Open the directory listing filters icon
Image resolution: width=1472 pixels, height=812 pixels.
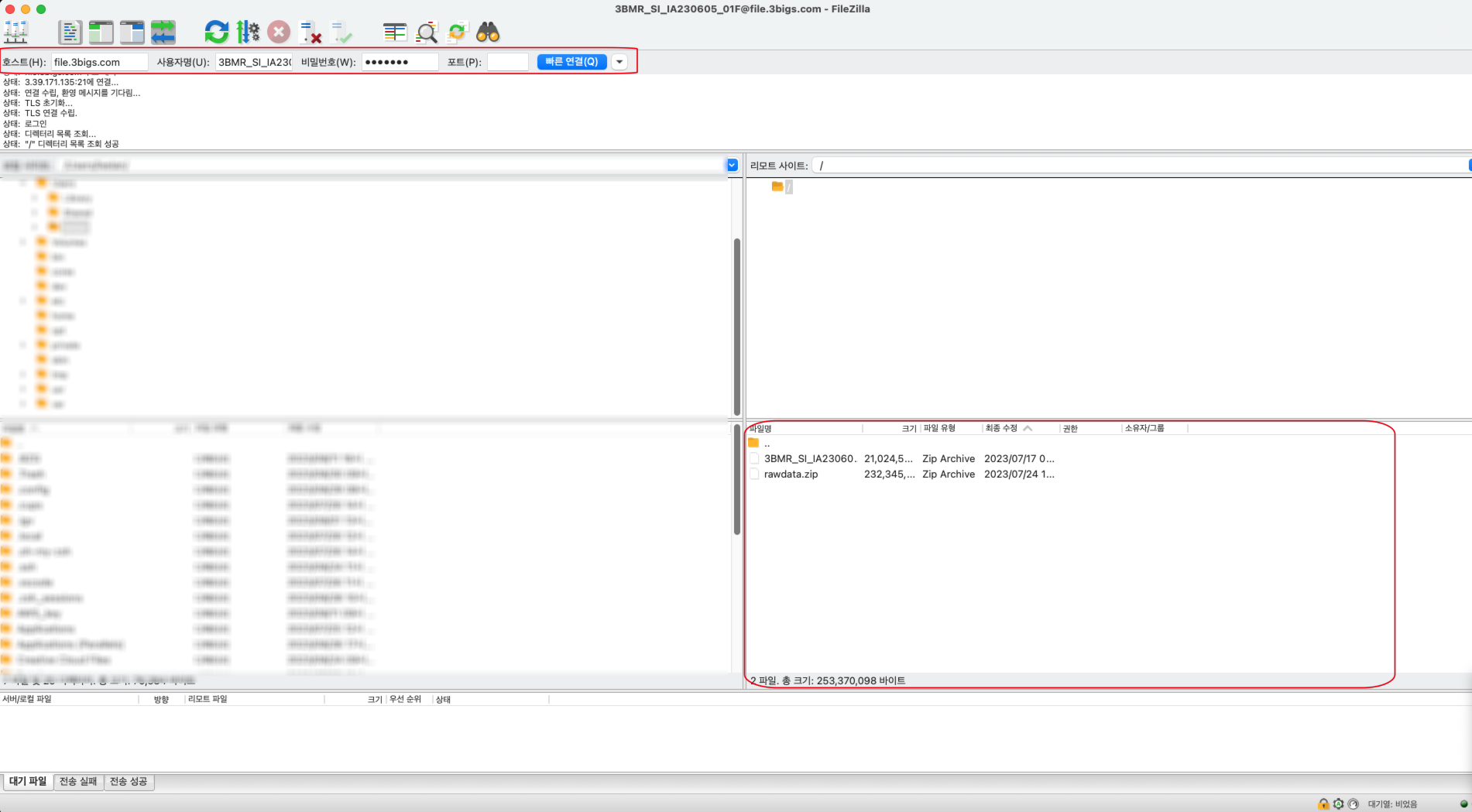click(x=395, y=33)
